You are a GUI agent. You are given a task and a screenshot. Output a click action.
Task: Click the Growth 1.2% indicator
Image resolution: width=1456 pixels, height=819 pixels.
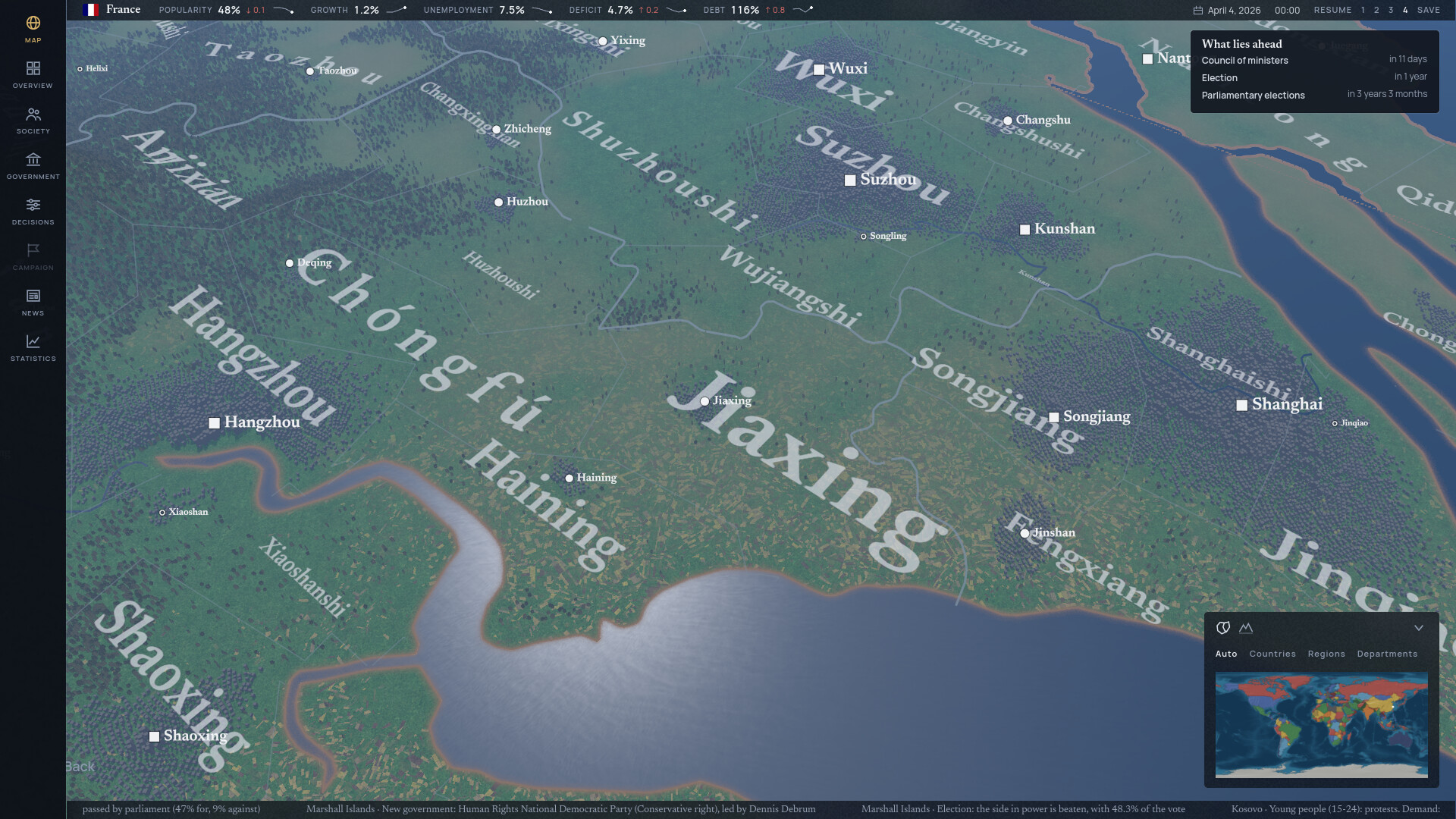point(358,11)
